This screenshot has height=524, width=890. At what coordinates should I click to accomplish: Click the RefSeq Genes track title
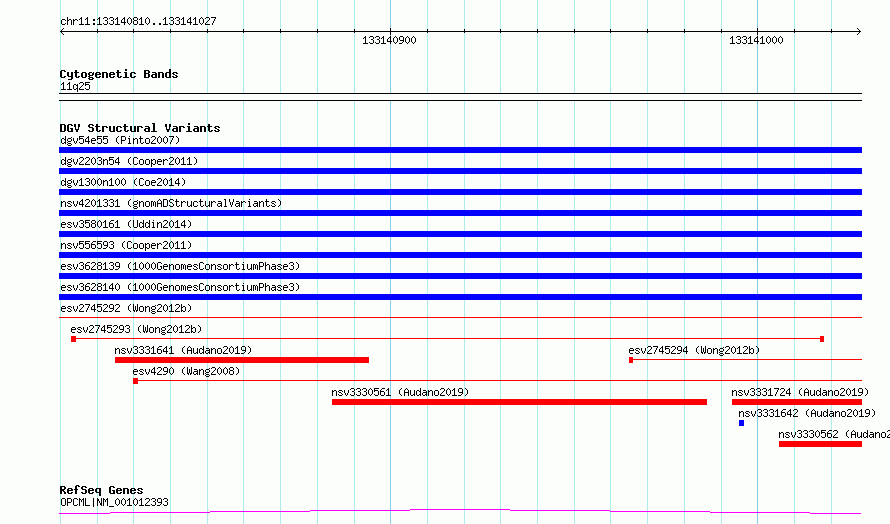(x=101, y=490)
